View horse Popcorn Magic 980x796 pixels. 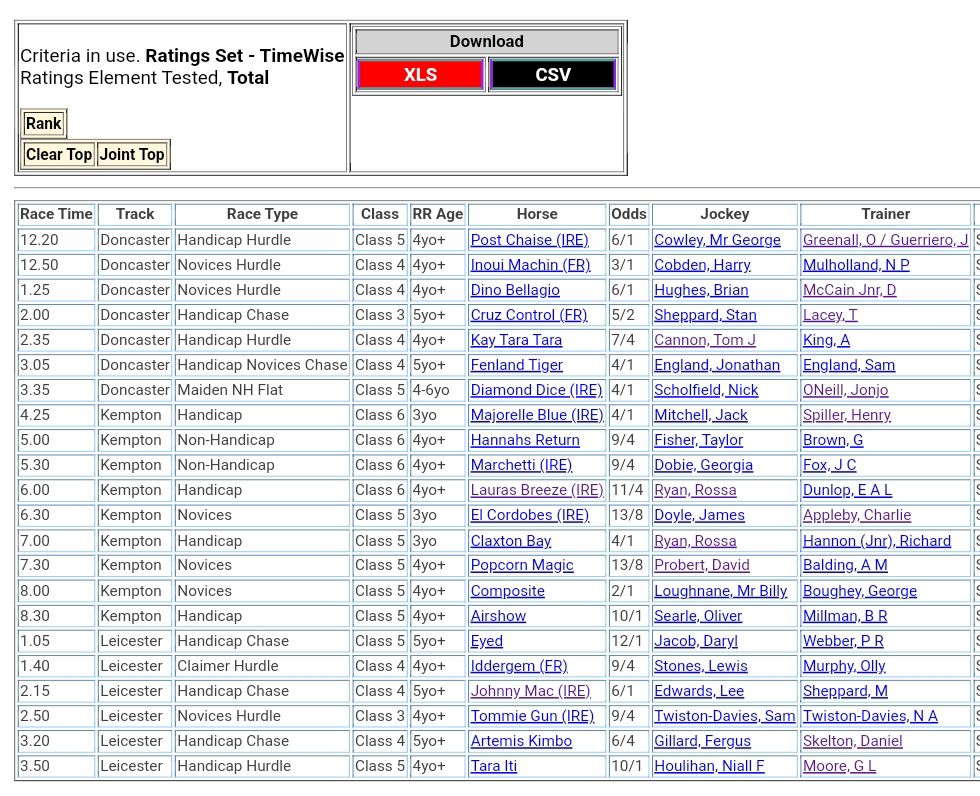tap(522, 565)
